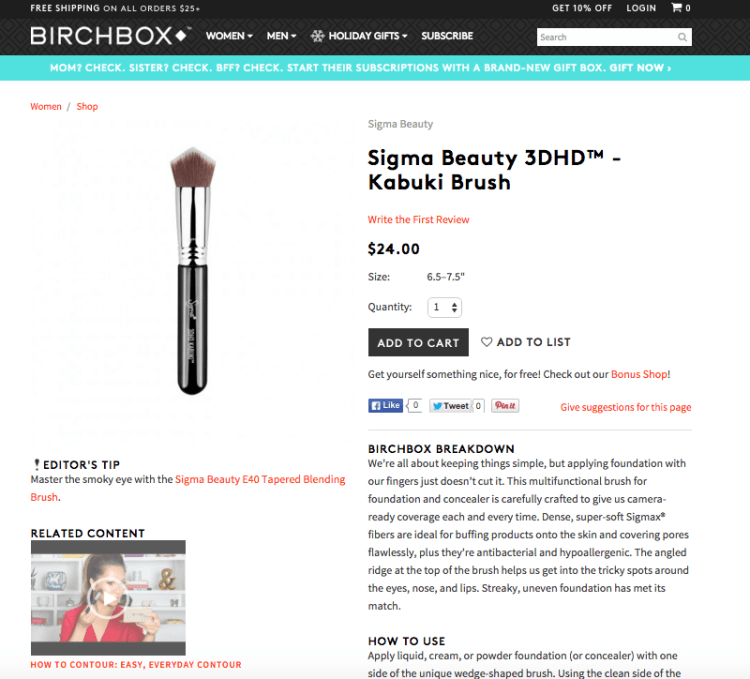This screenshot has height=679, width=750.
Task: Expand the Men menu dropdown
Action: point(281,36)
